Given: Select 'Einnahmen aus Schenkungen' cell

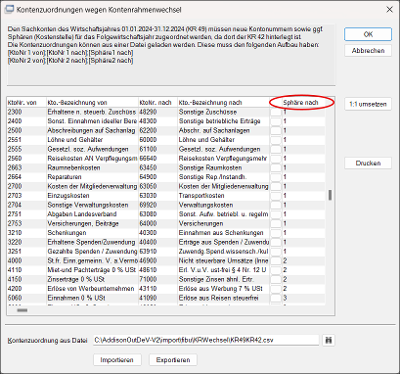Looking at the screenshot, I should [x=221, y=233].
